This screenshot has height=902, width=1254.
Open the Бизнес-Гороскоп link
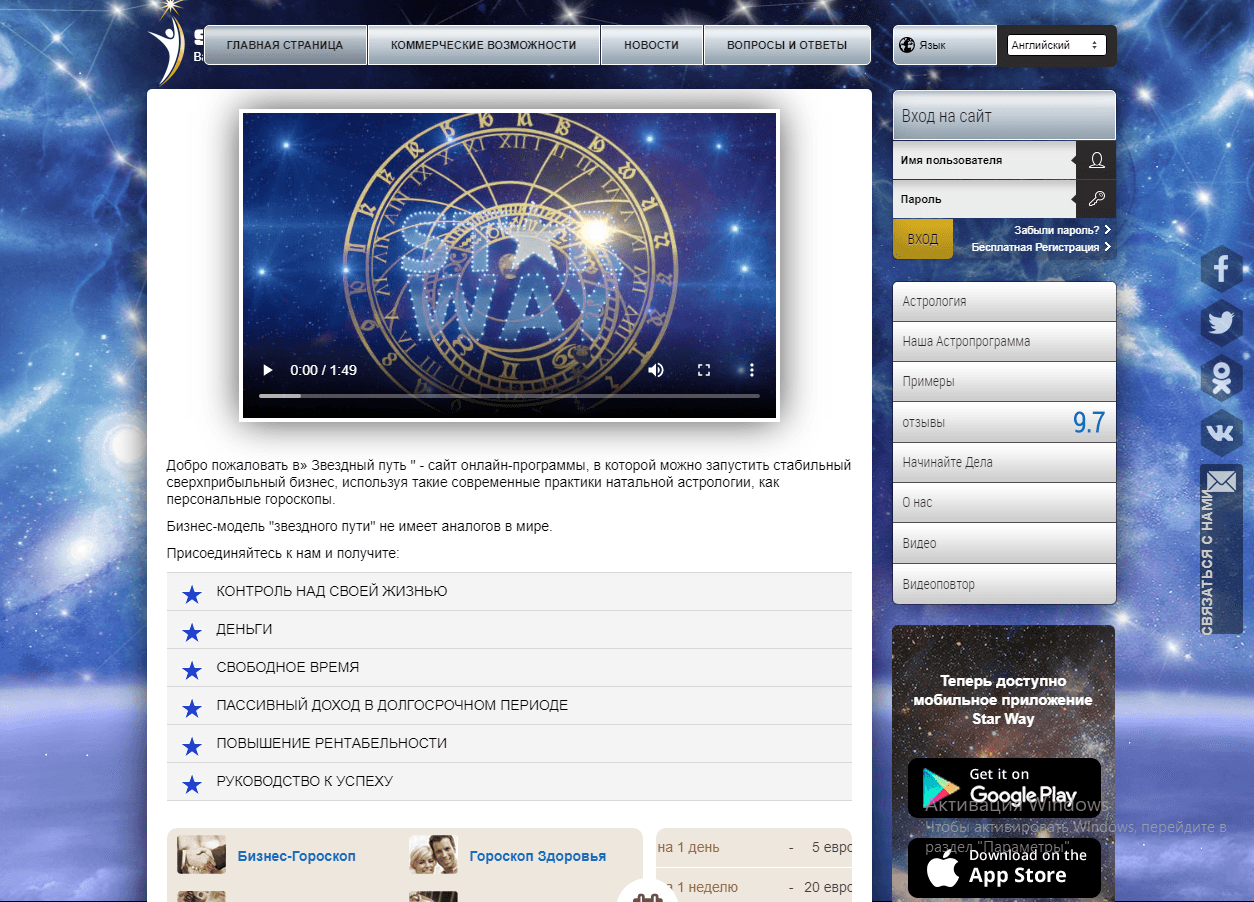click(296, 856)
